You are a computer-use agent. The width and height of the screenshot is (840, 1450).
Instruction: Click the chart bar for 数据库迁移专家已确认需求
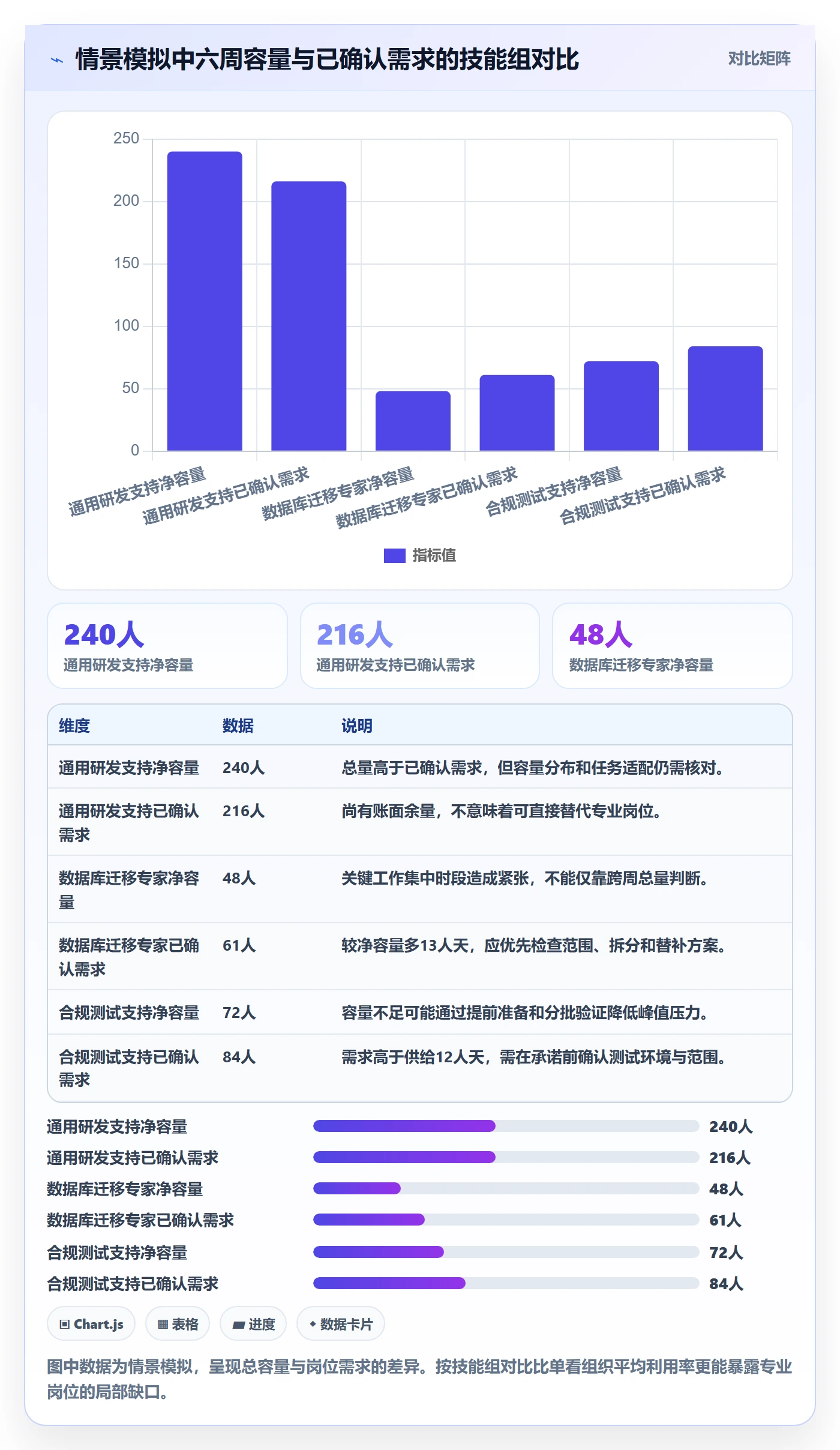click(517, 412)
